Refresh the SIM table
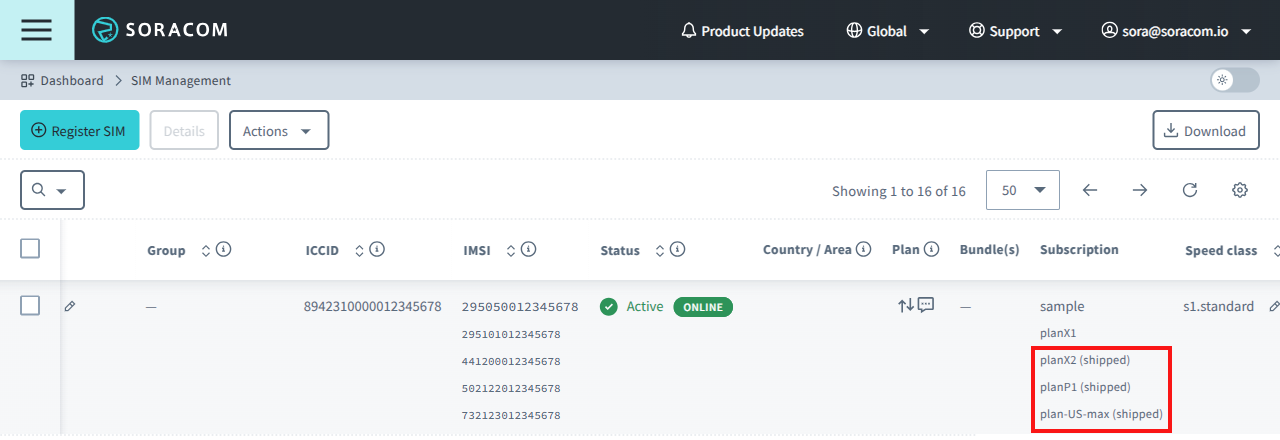 tap(1190, 190)
